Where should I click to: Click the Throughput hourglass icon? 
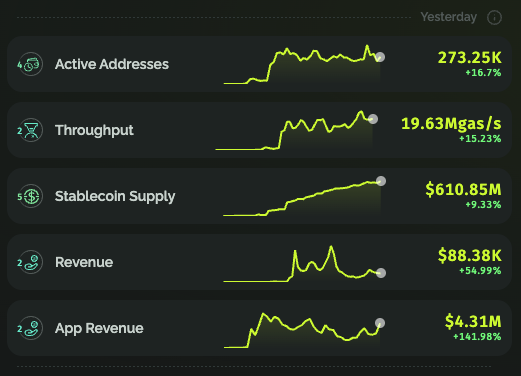pos(31,130)
